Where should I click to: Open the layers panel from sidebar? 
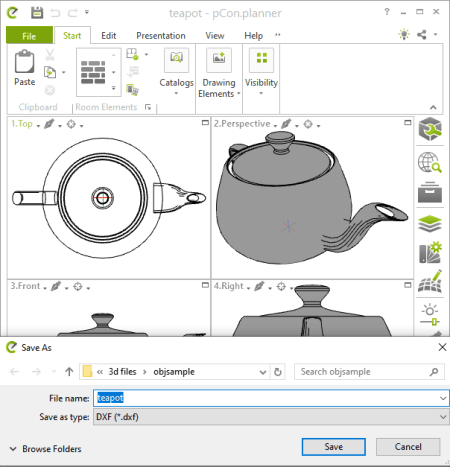[430, 224]
